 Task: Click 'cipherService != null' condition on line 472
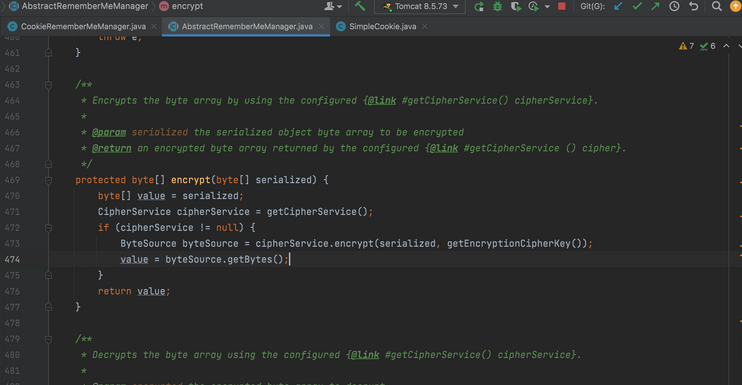point(179,228)
